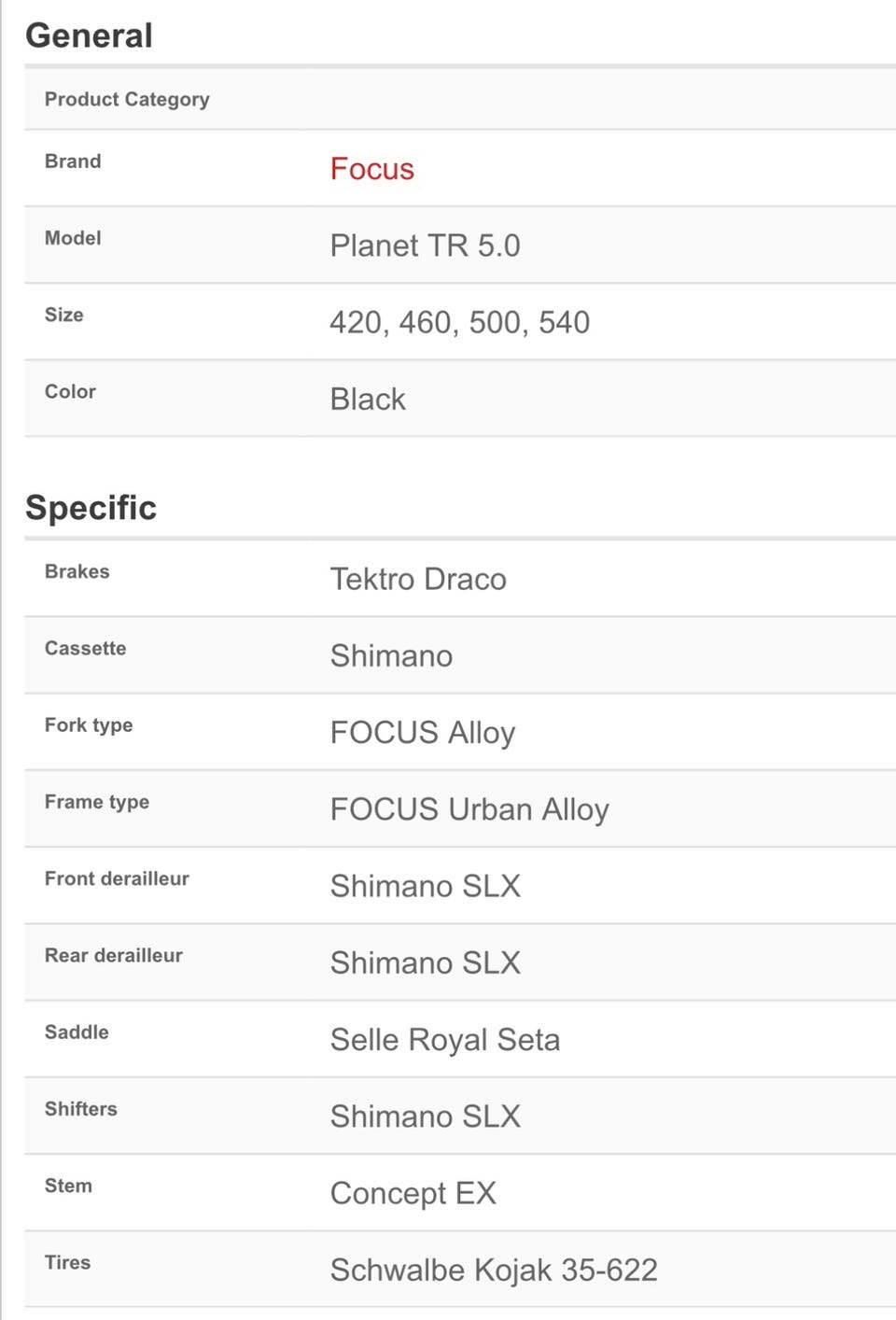
Task: Click the Tektro Draco brakes value
Action: point(418,579)
